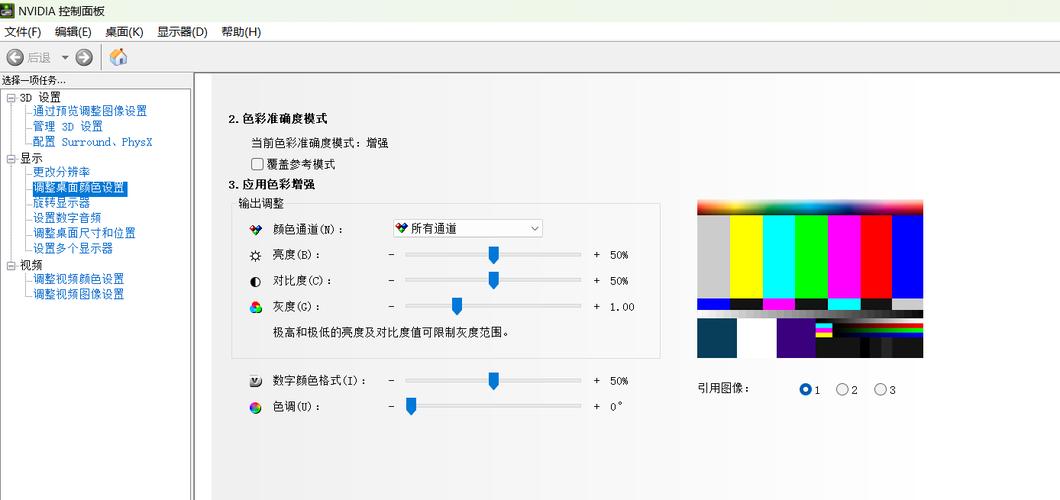Open the 文件(F) menu
The height and width of the screenshot is (500, 1060).
[23, 32]
